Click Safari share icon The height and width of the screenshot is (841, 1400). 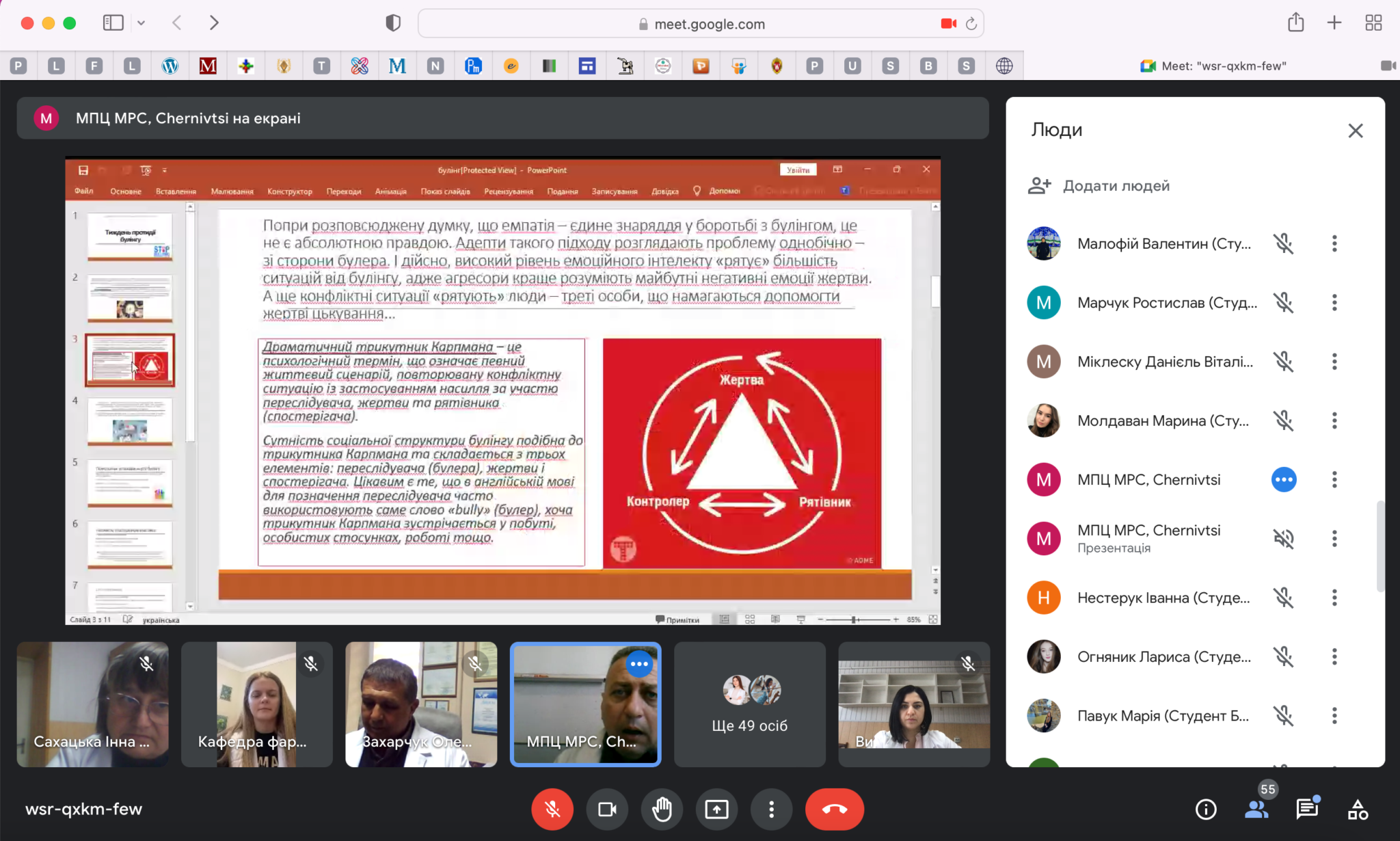[1295, 23]
